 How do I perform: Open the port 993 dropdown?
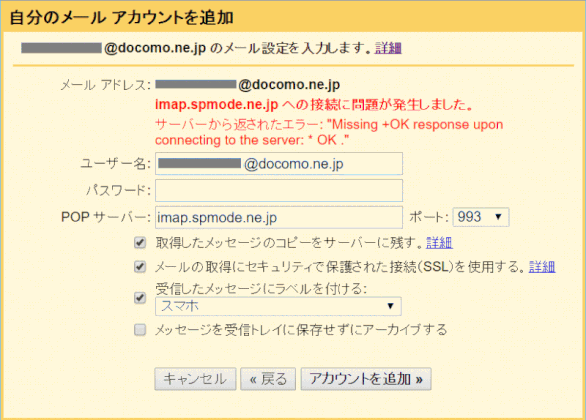click(x=481, y=217)
